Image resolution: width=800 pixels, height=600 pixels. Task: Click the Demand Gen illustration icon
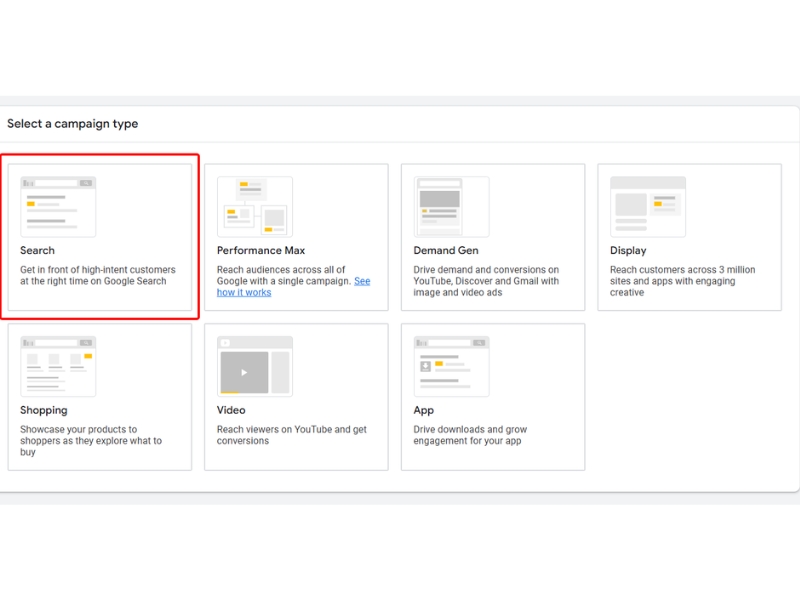pyautogui.click(x=452, y=207)
